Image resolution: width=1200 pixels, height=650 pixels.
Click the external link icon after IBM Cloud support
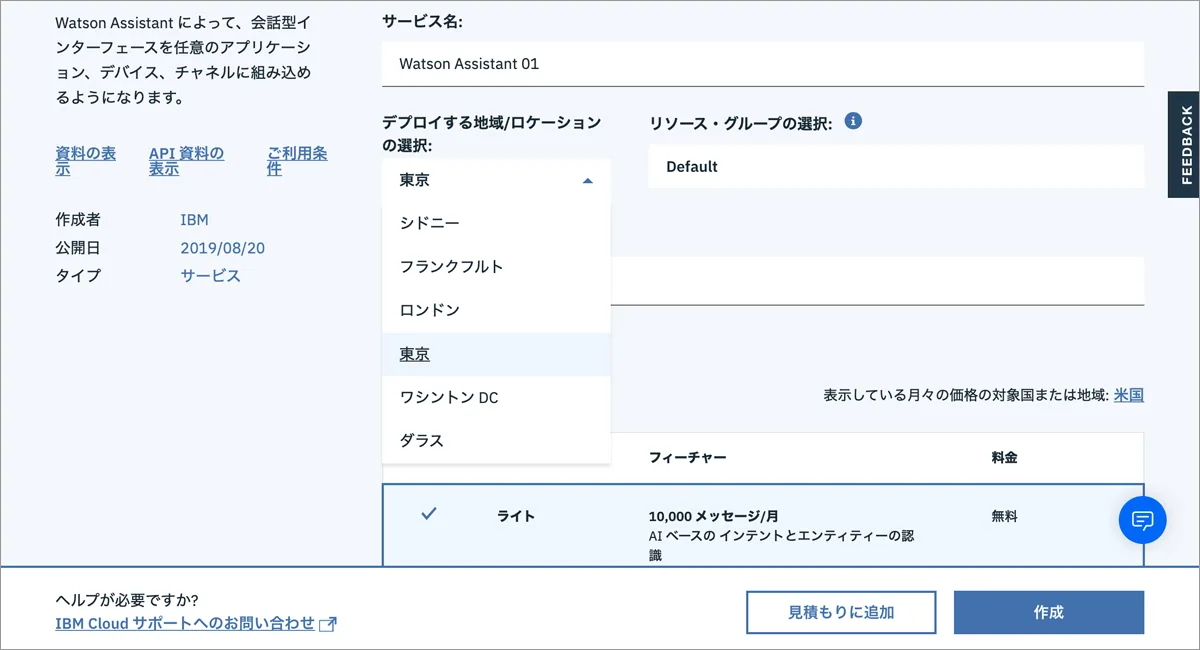coord(327,624)
